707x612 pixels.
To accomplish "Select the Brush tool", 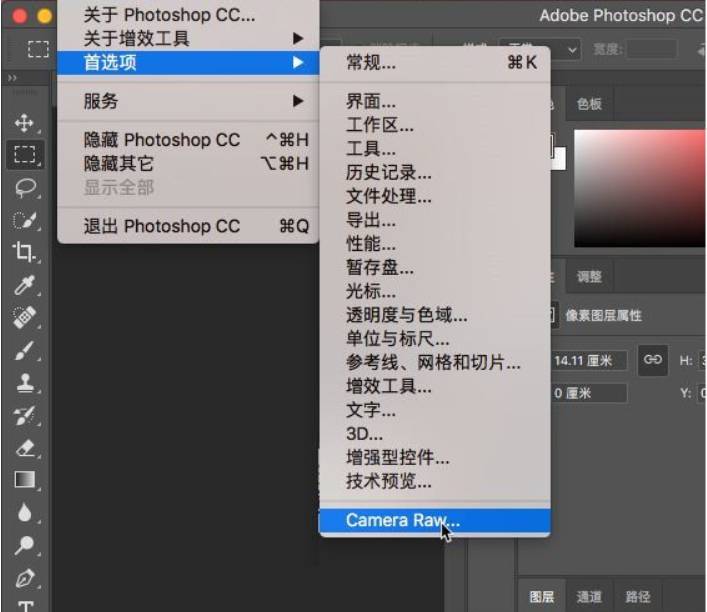I will pos(25,350).
